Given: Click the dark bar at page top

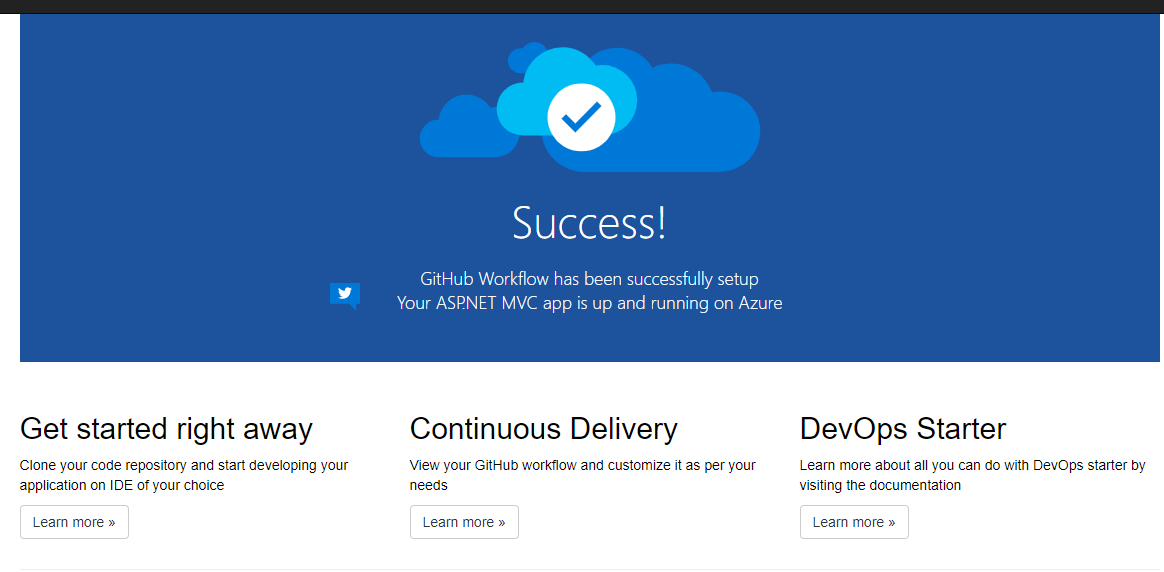Looking at the screenshot, I should (x=582, y=6).
